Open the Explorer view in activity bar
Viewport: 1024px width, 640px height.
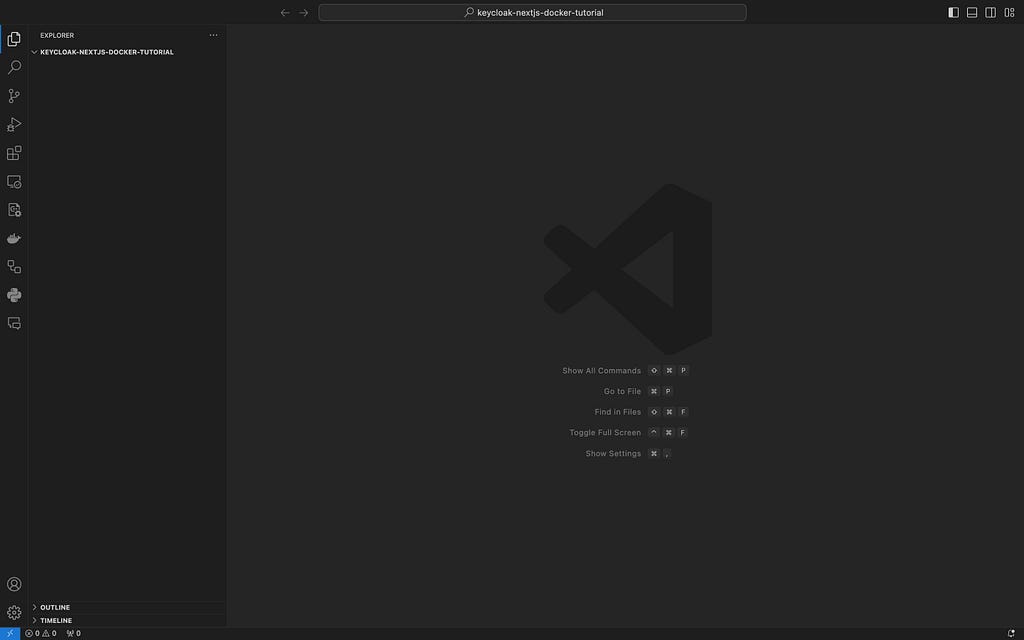14,39
